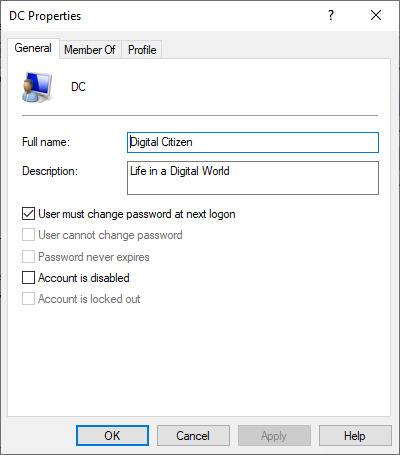Click the question mark help icon in title bar
The height and width of the screenshot is (455, 400).
click(x=330, y=15)
